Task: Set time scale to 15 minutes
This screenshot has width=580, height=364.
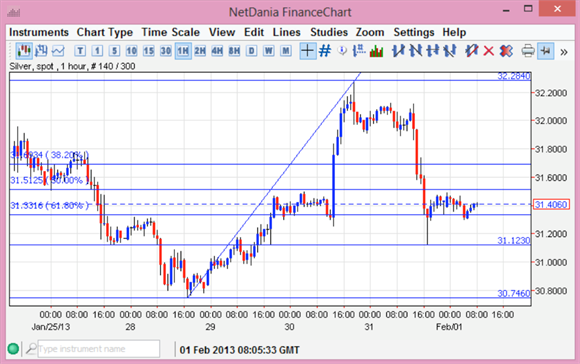Action: 149,51
